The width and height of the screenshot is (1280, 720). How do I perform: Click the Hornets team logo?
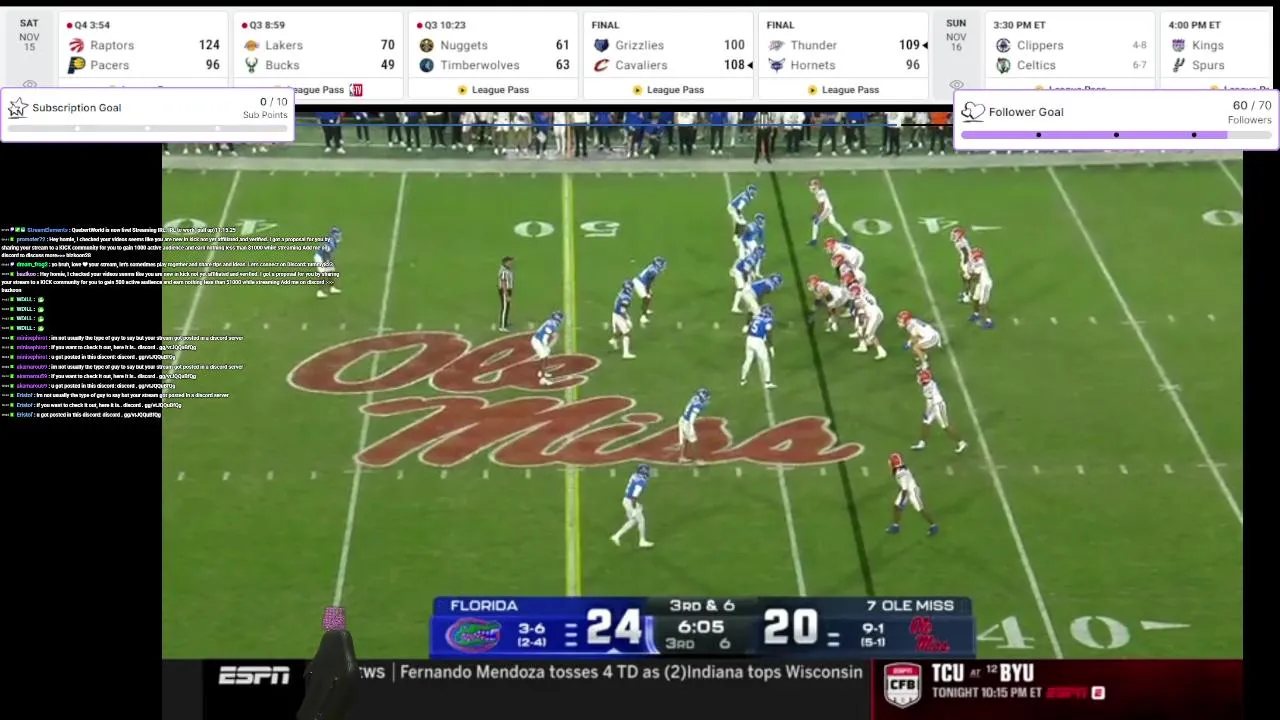tap(776, 65)
